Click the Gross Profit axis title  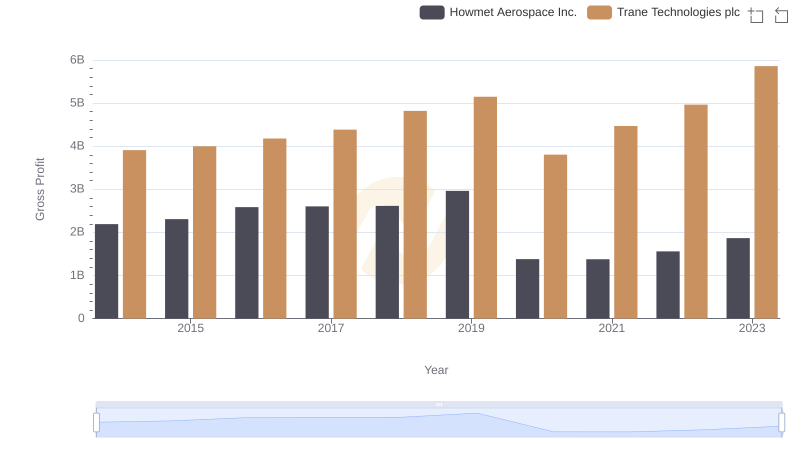tap(40, 189)
